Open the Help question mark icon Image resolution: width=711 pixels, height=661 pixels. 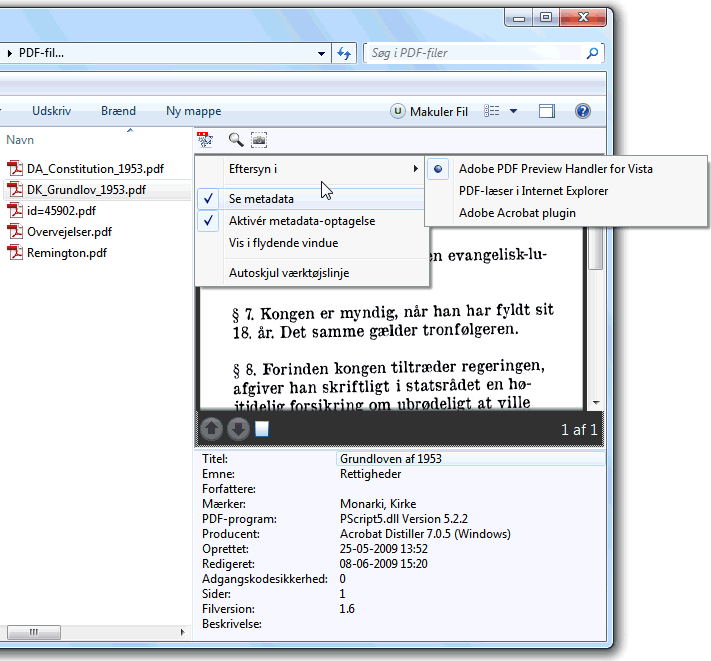(x=583, y=111)
